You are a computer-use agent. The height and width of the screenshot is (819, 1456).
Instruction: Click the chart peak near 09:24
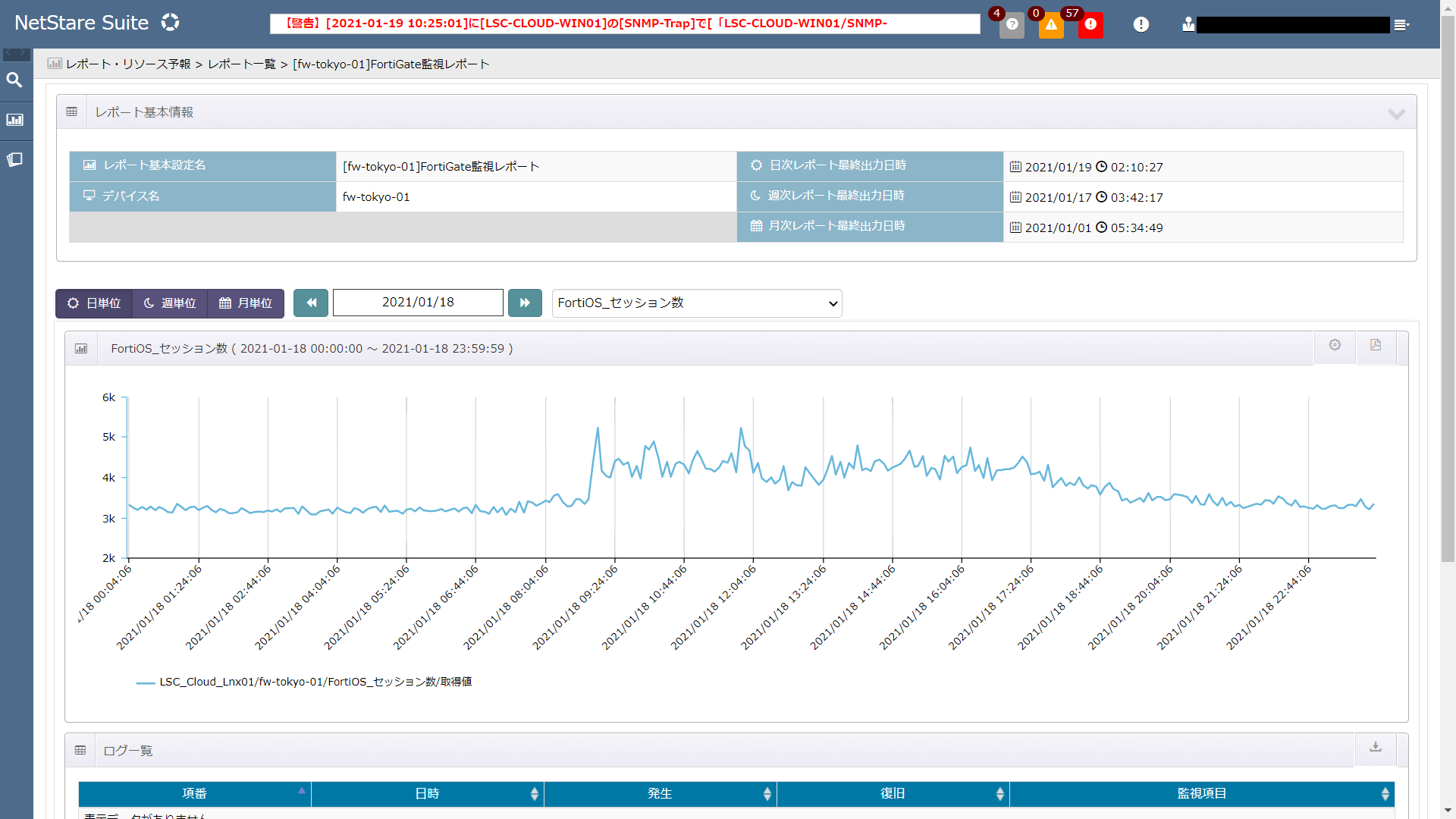[x=598, y=428]
